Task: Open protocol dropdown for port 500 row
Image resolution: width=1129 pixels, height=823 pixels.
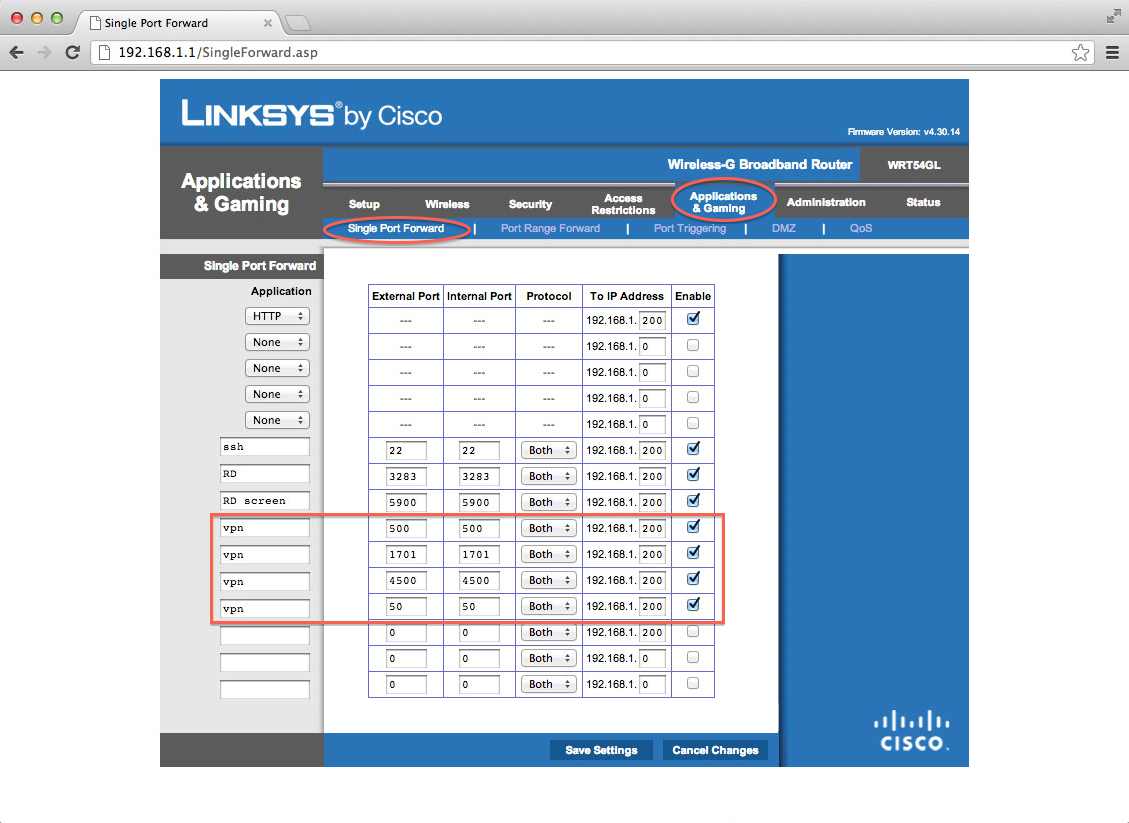Action: 549,529
